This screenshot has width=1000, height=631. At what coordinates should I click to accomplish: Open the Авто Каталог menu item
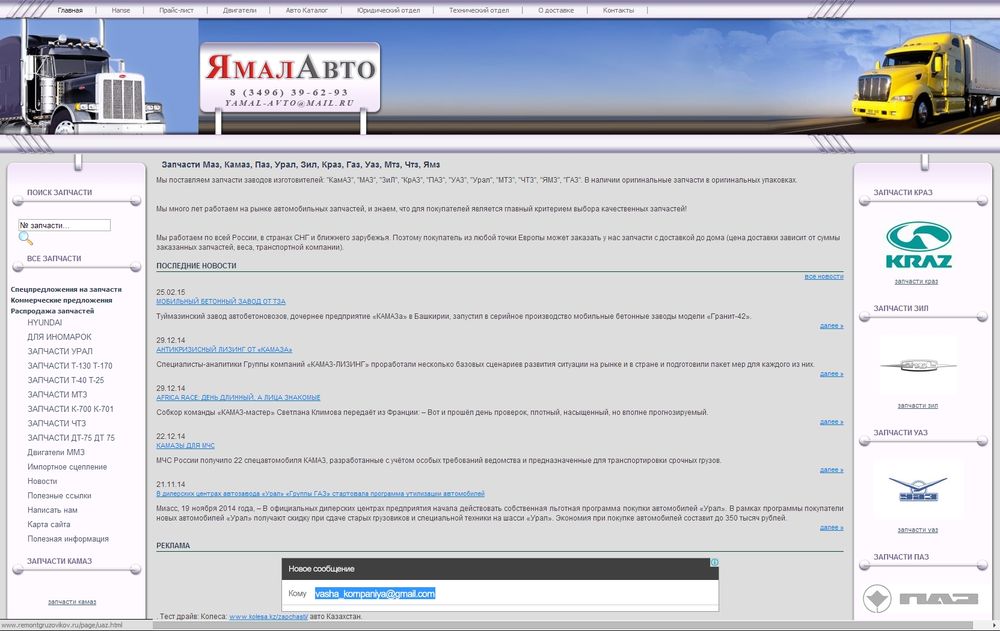(307, 10)
